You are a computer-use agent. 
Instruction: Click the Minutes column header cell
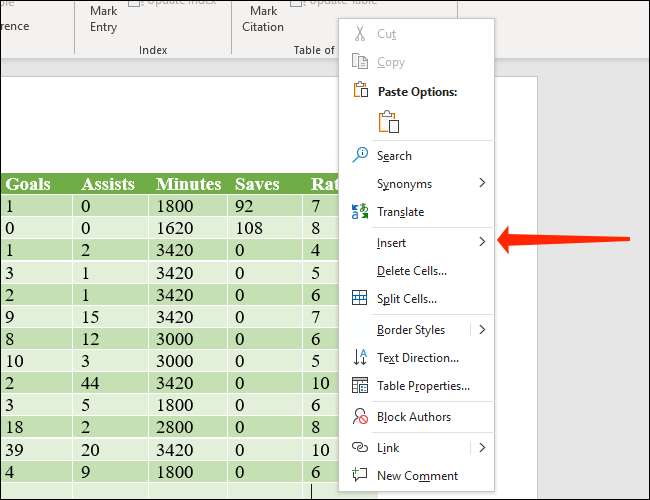(x=188, y=184)
